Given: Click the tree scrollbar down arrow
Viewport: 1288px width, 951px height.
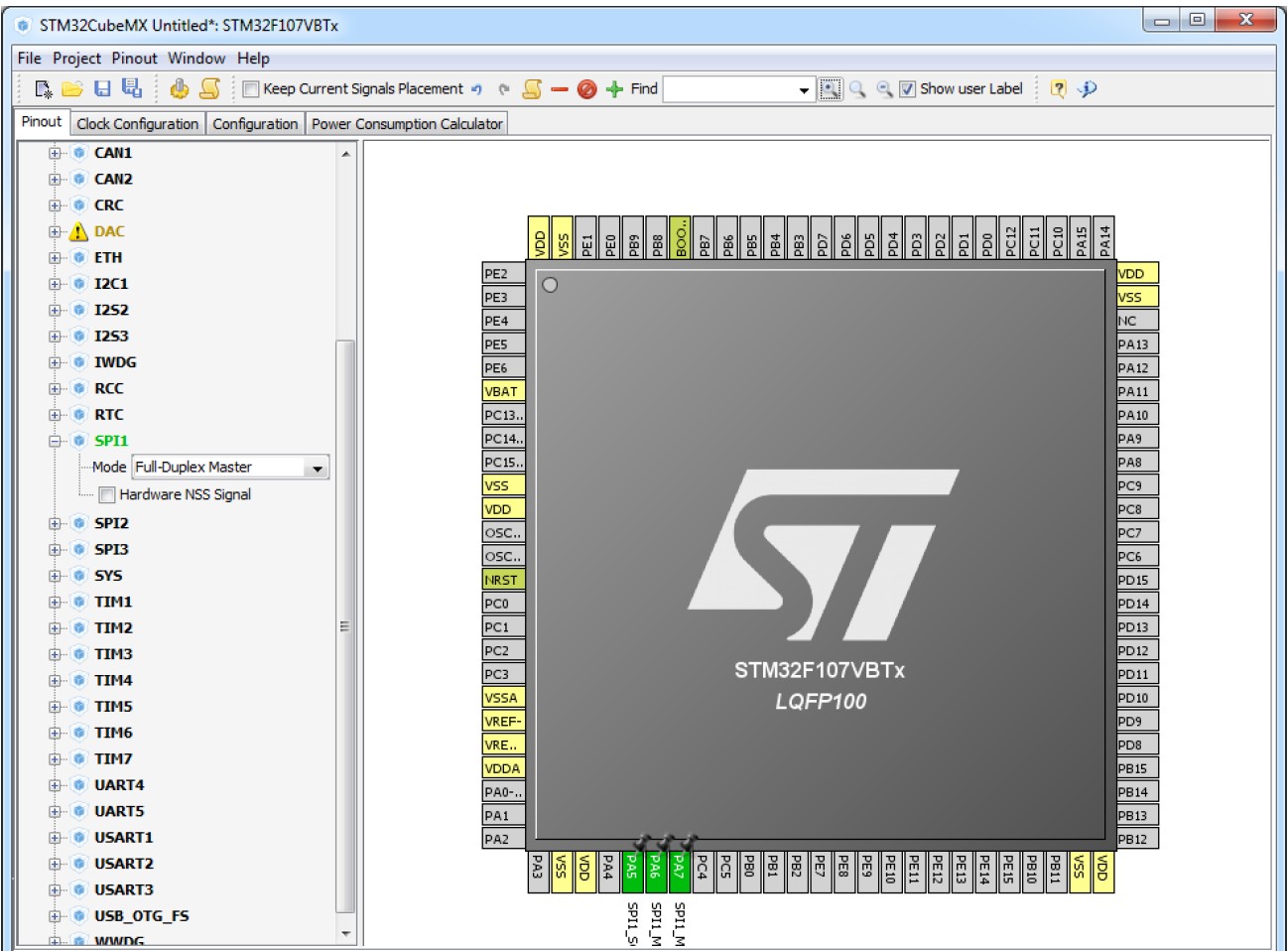Looking at the screenshot, I should [345, 933].
